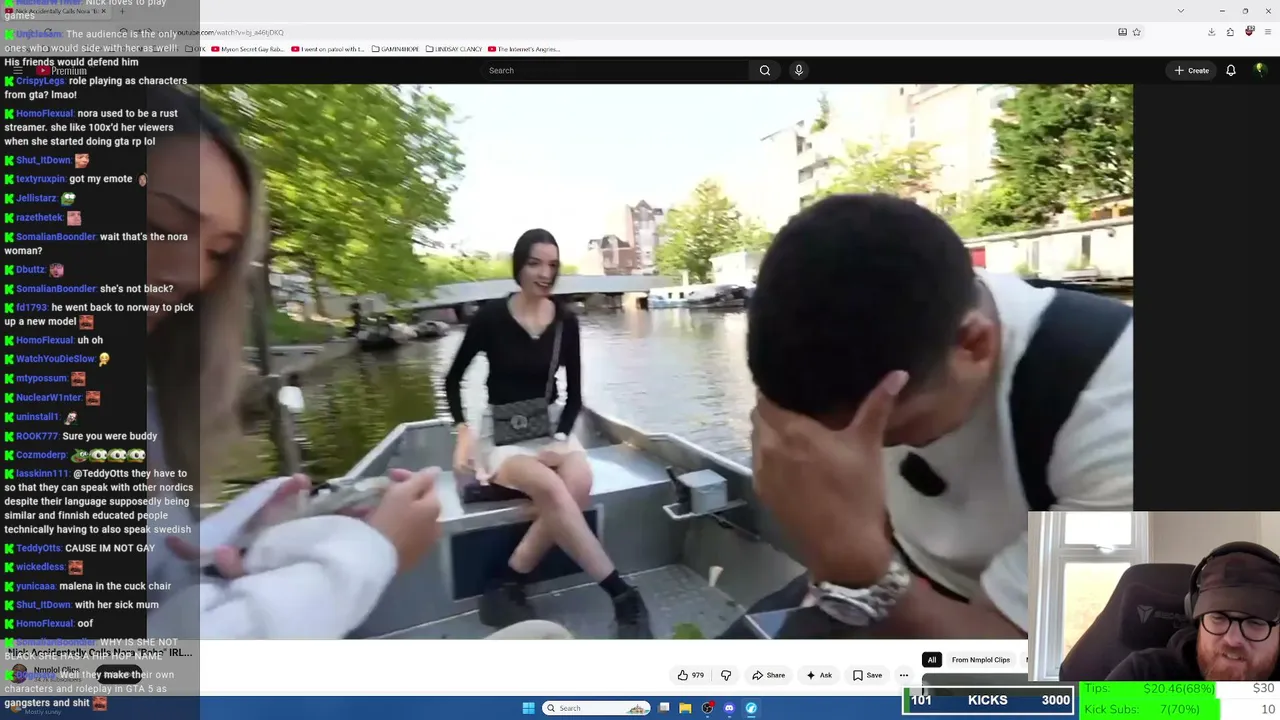
Task: Click the Windows taskbar search box
Action: coord(596,708)
